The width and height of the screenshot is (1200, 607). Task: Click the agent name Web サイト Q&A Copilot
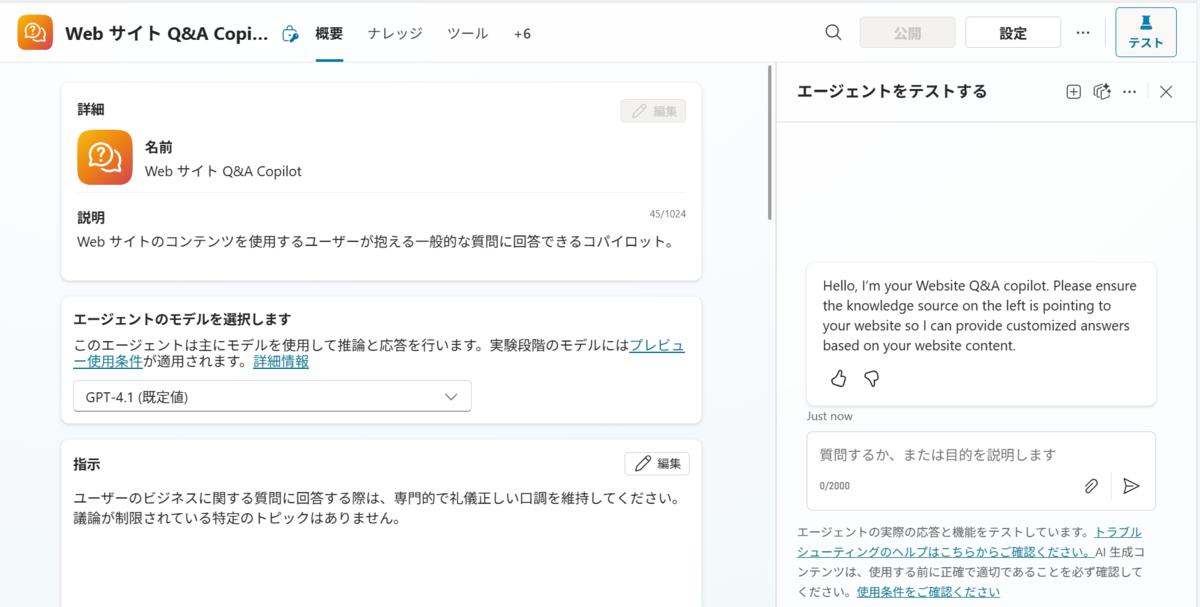tap(223, 171)
